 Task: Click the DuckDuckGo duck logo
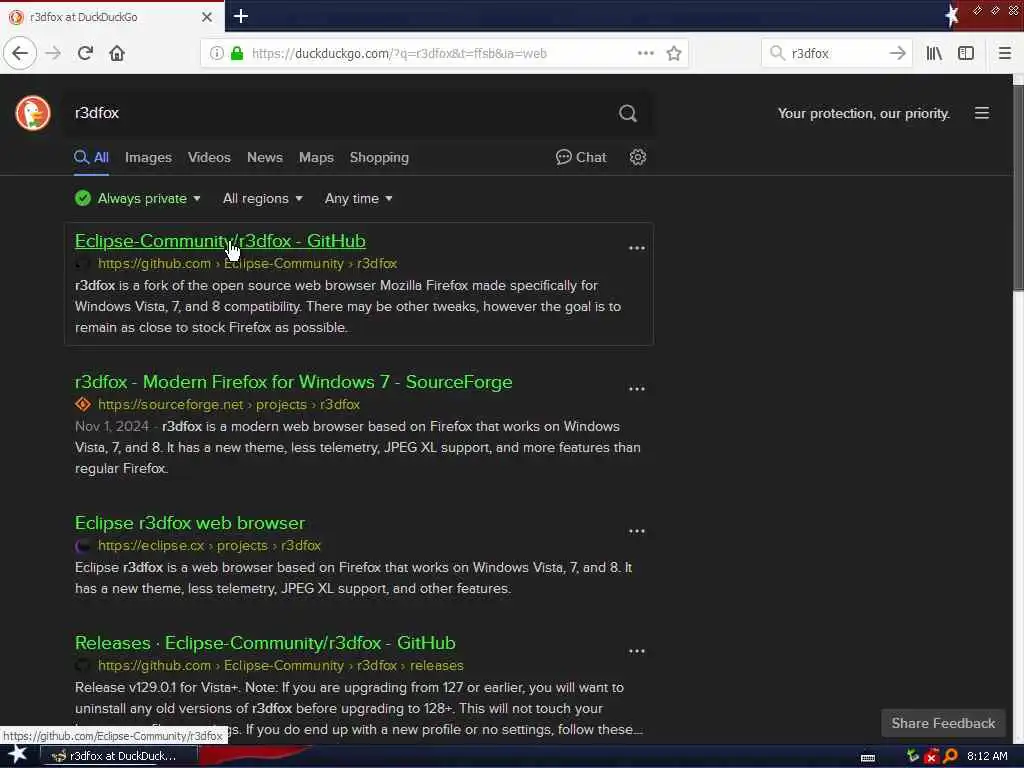tap(33, 113)
